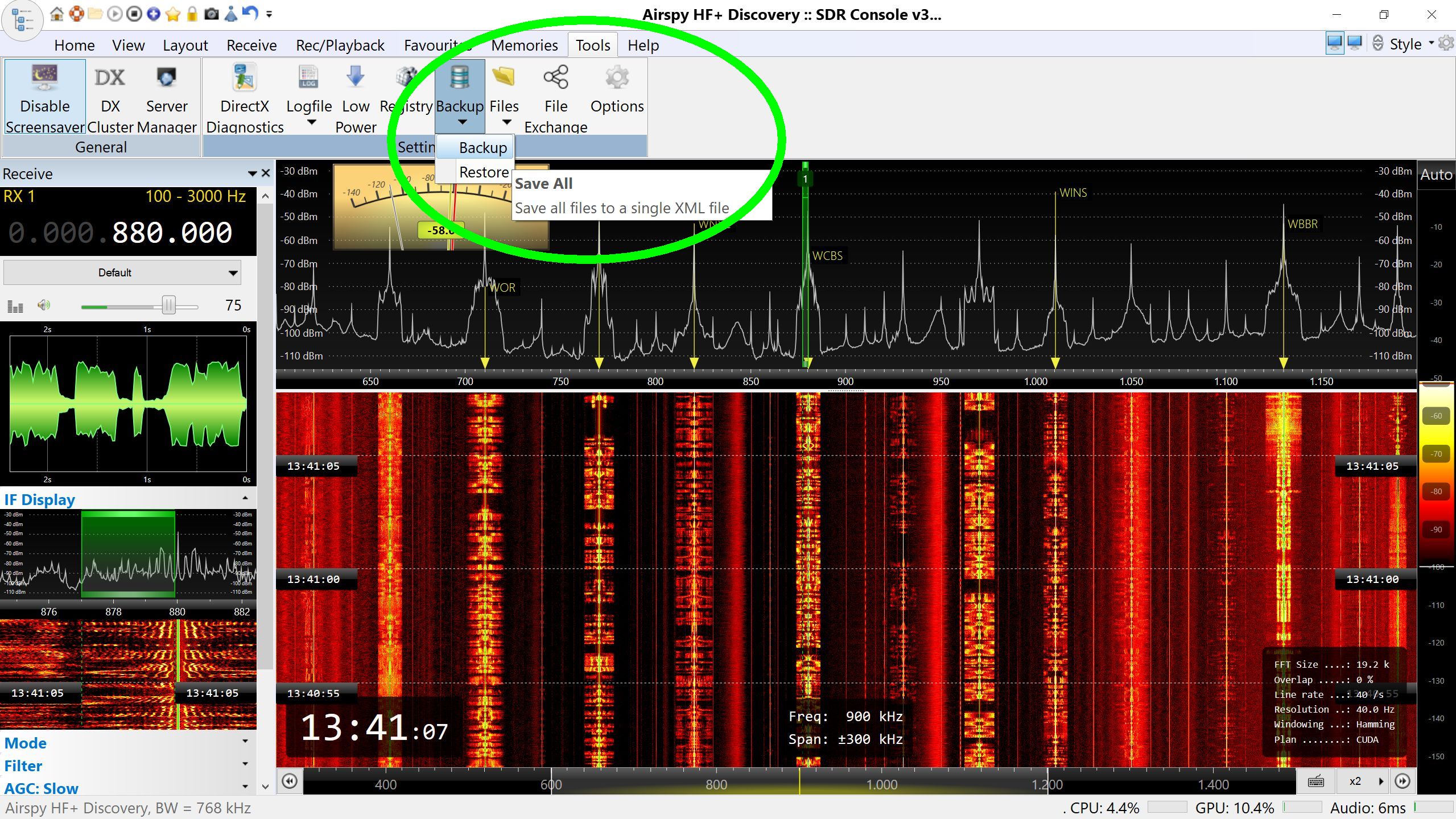Screen dimensions: 1456x819
Task: Toggle the Auto button beside spectrum
Action: [1436, 174]
